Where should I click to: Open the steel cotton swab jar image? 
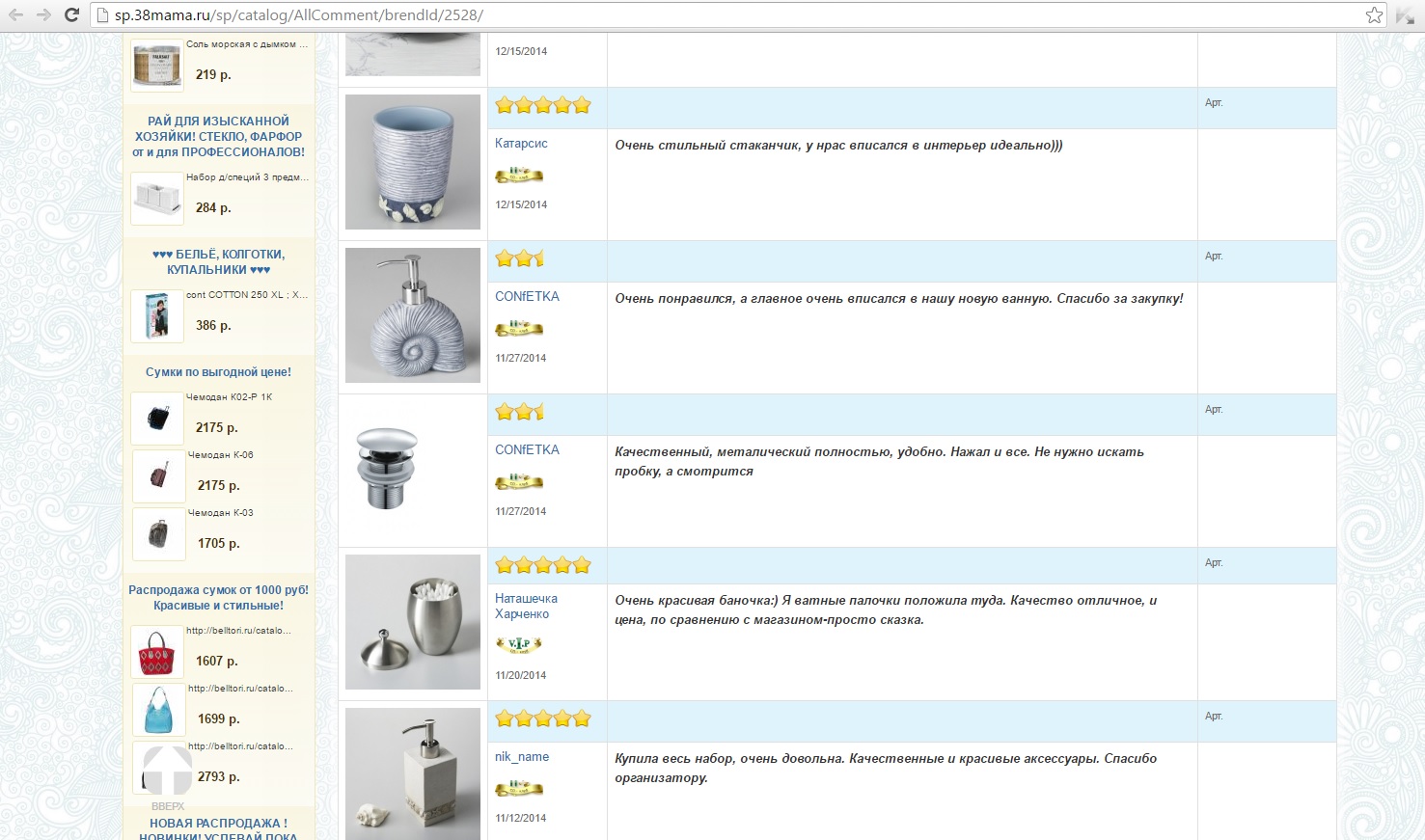coord(413,622)
